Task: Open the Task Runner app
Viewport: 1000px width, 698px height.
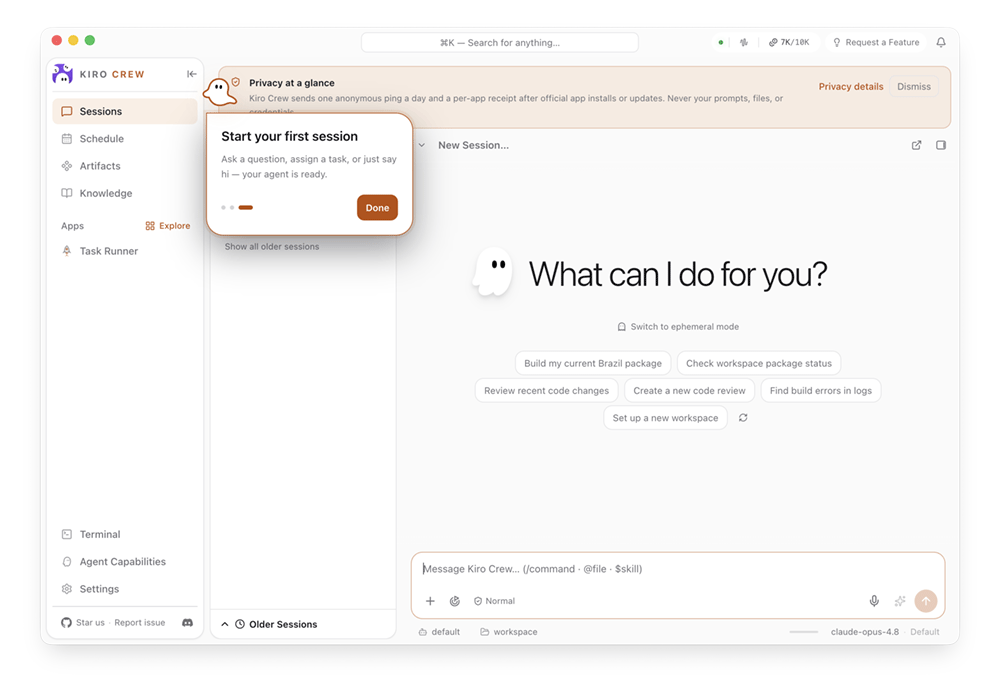Action: (x=125, y=251)
